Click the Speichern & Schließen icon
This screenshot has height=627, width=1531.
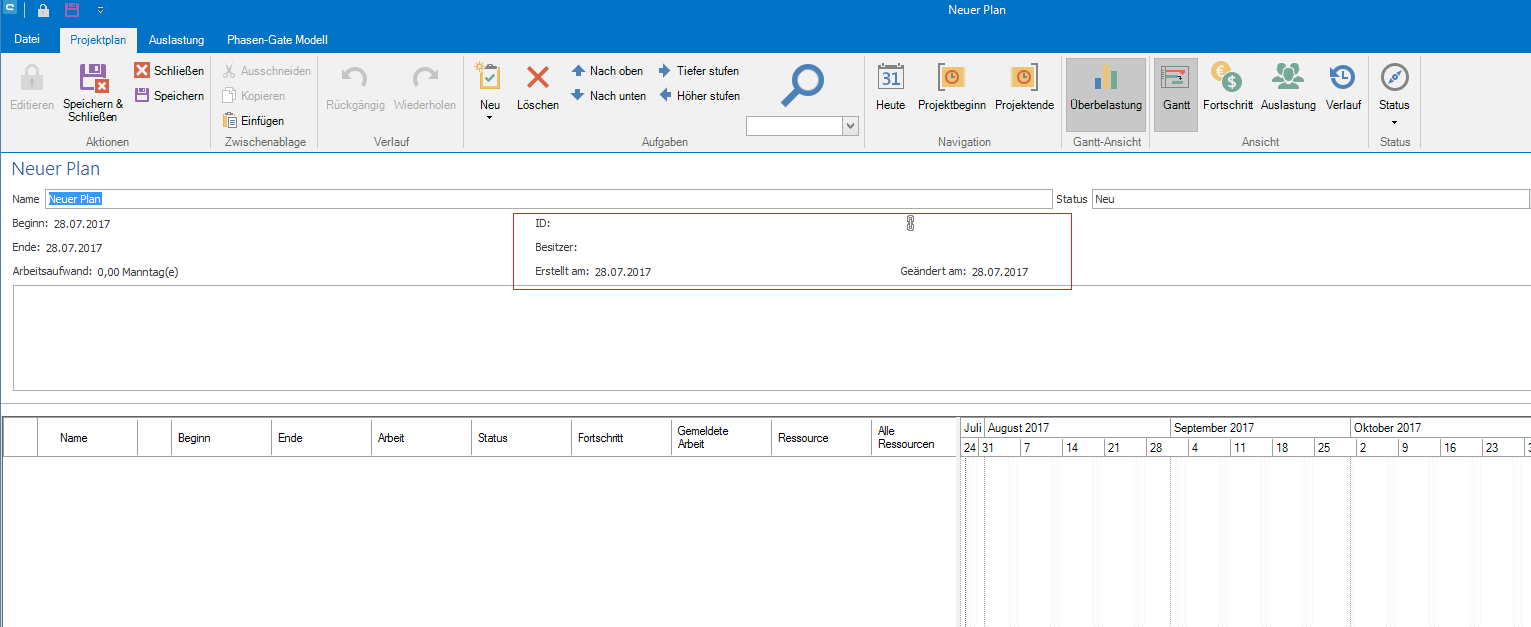93,79
